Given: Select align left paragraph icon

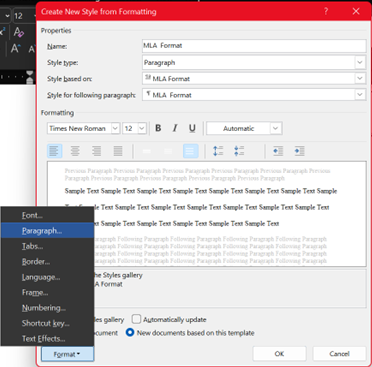Looking at the screenshot, I should (54, 151).
